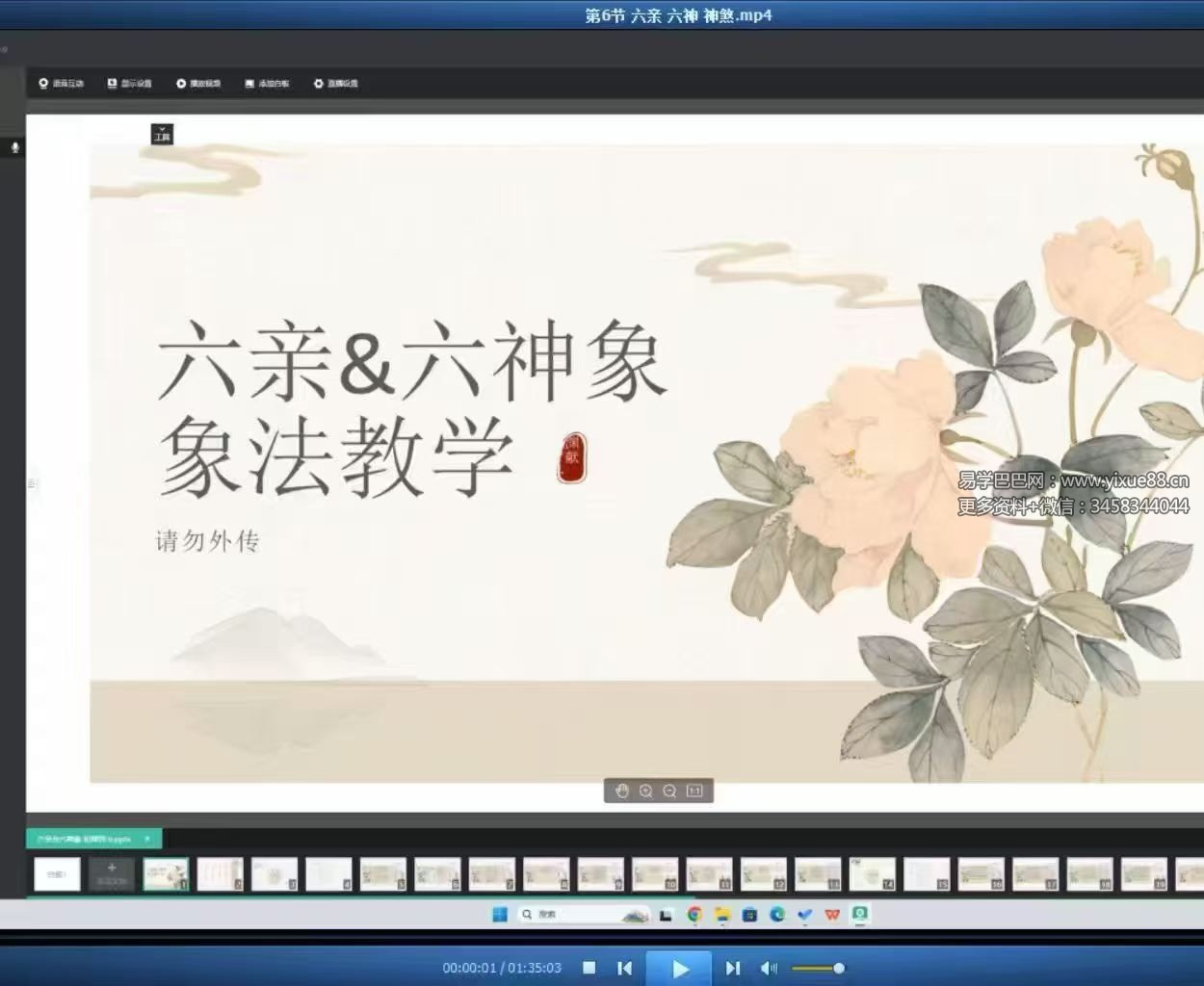
Task: Click the add page plus thumbnail
Action: tap(112, 874)
